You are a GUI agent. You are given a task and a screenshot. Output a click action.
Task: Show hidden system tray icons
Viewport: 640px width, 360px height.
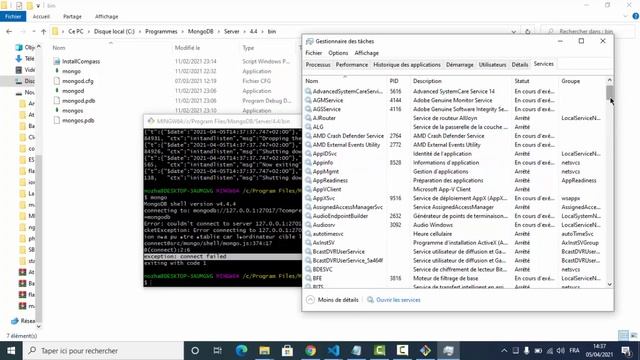(x=504, y=351)
